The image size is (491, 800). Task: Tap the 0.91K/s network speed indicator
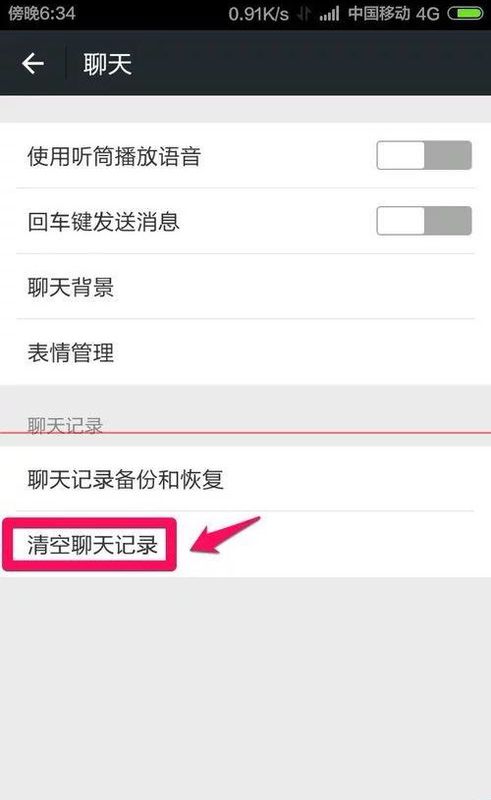tap(258, 14)
